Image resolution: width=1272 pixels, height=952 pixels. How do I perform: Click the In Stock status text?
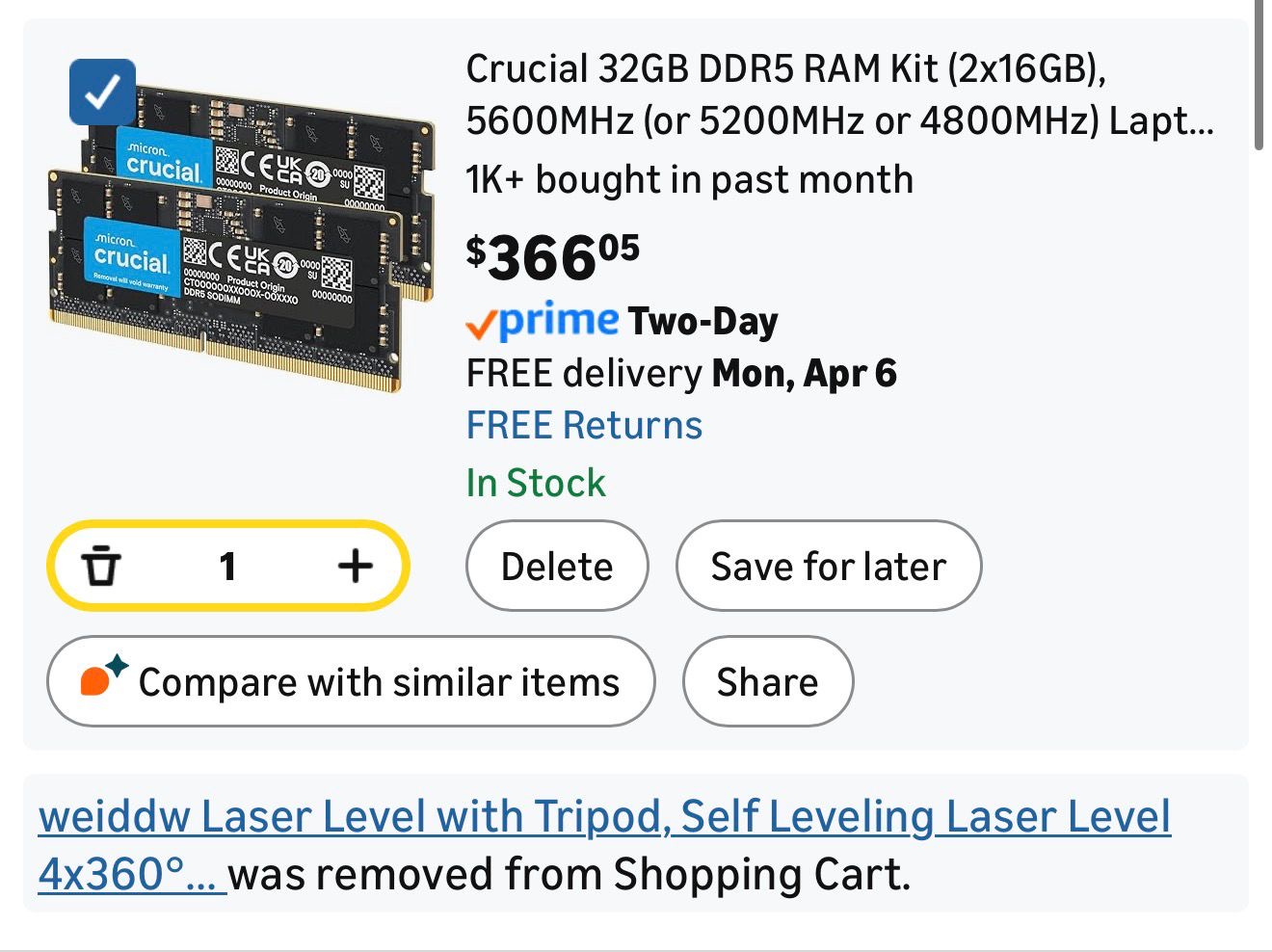click(x=536, y=483)
